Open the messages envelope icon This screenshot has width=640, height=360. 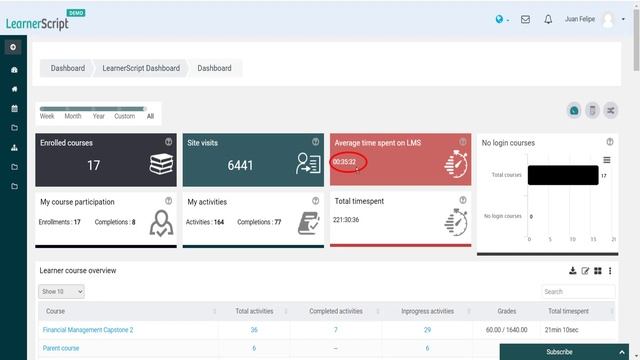[525, 19]
